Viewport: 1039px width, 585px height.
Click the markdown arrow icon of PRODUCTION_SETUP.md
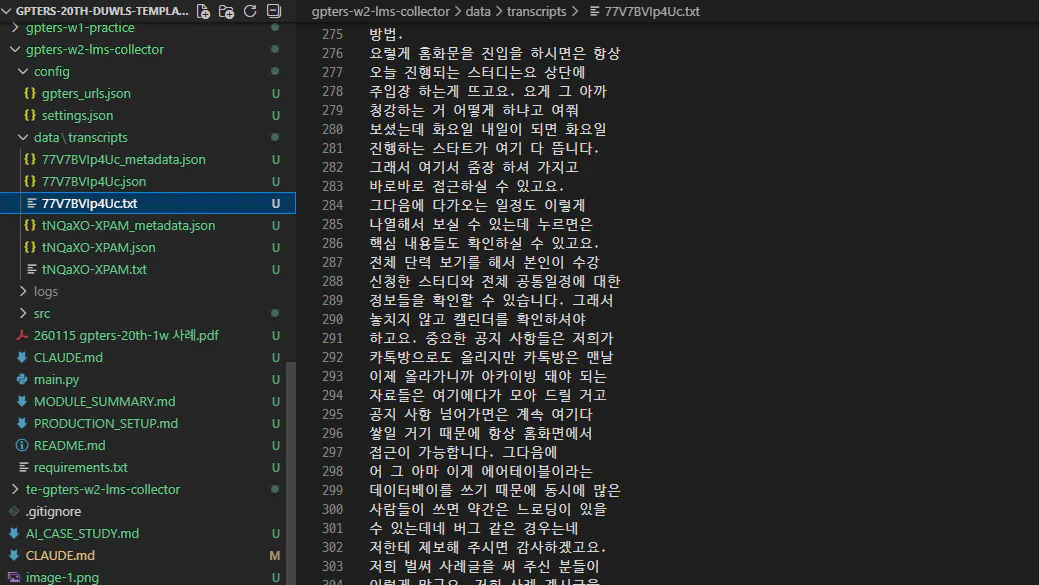click(x=22, y=423)
